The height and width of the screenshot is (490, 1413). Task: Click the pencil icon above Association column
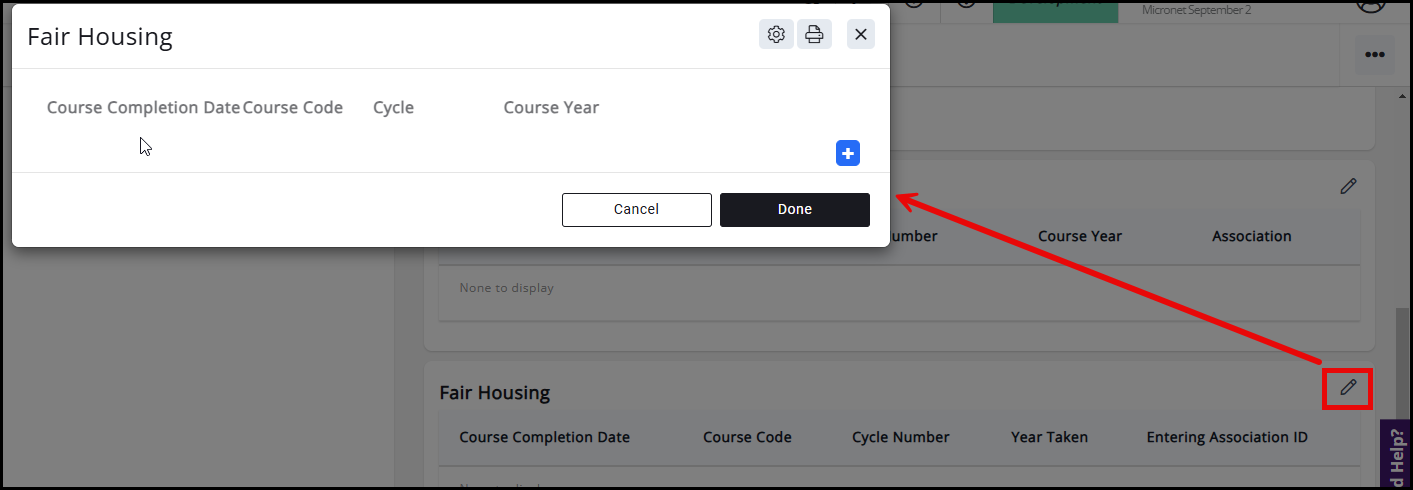[x=1348, y=186]
